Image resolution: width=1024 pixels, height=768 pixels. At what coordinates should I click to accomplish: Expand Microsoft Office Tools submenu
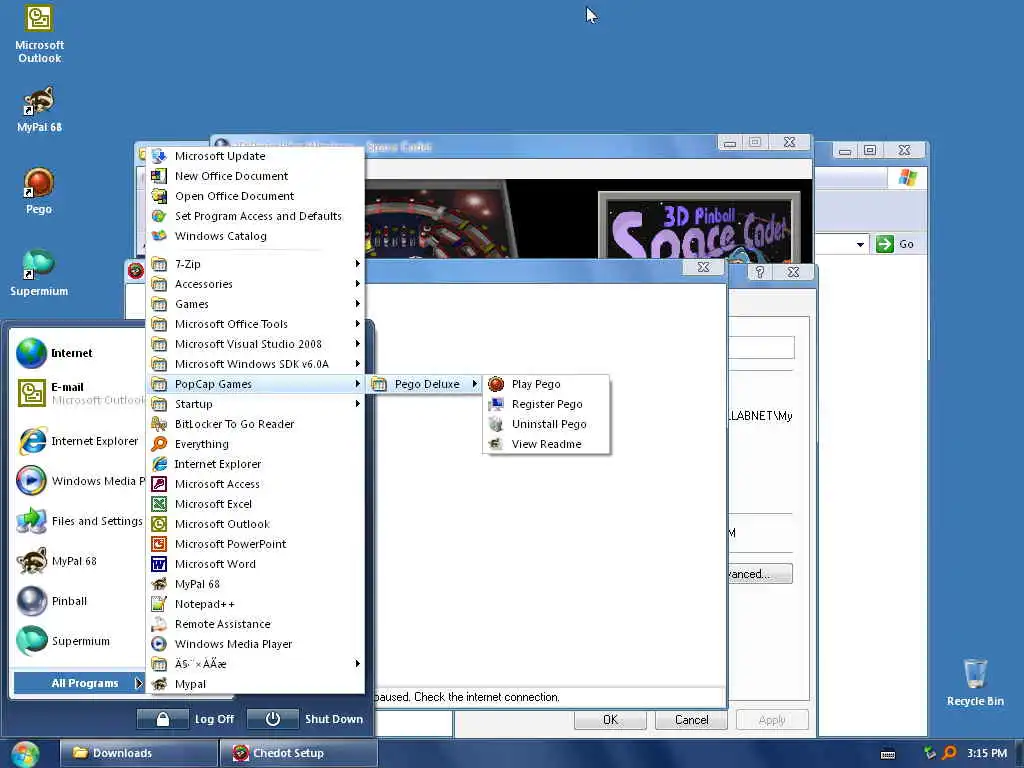tap(255, 325)
